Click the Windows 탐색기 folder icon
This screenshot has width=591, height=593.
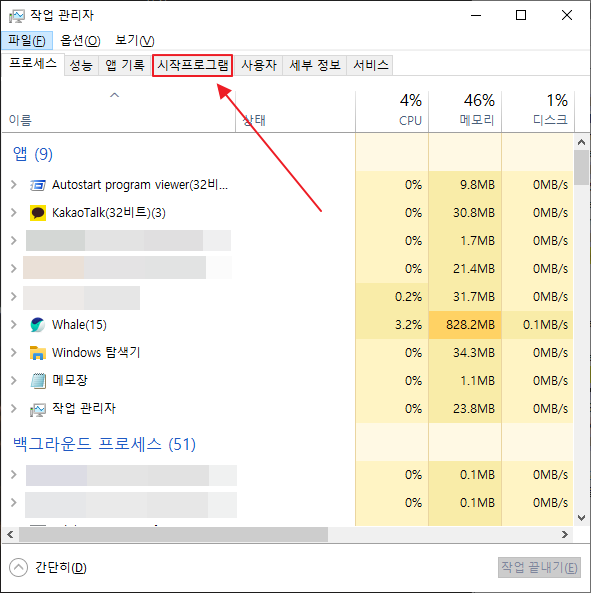tap(38, 353)
